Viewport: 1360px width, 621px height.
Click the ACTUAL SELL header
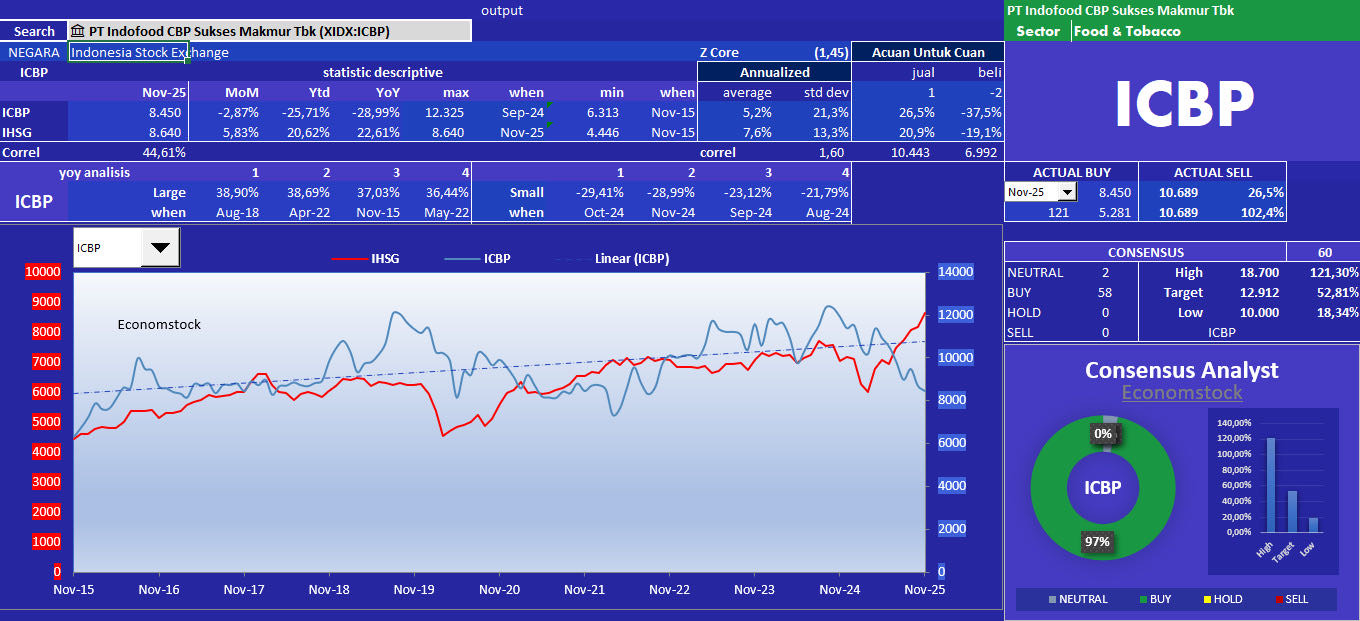(x=1212, y=172)
